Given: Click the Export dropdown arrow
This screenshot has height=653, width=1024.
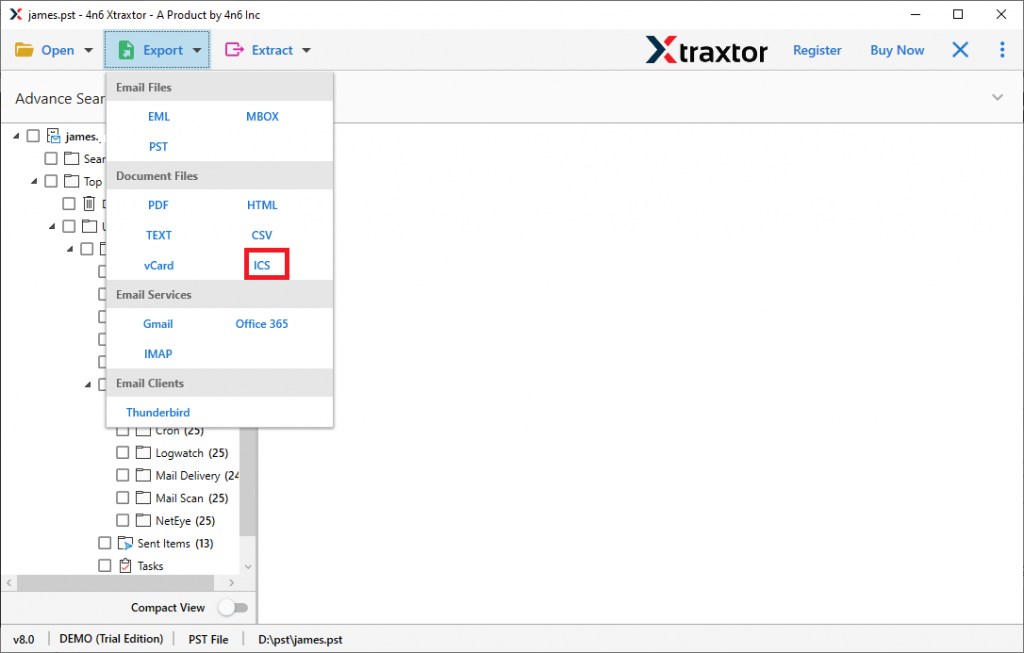Looking at the screenshot, I should click(197, 50).
